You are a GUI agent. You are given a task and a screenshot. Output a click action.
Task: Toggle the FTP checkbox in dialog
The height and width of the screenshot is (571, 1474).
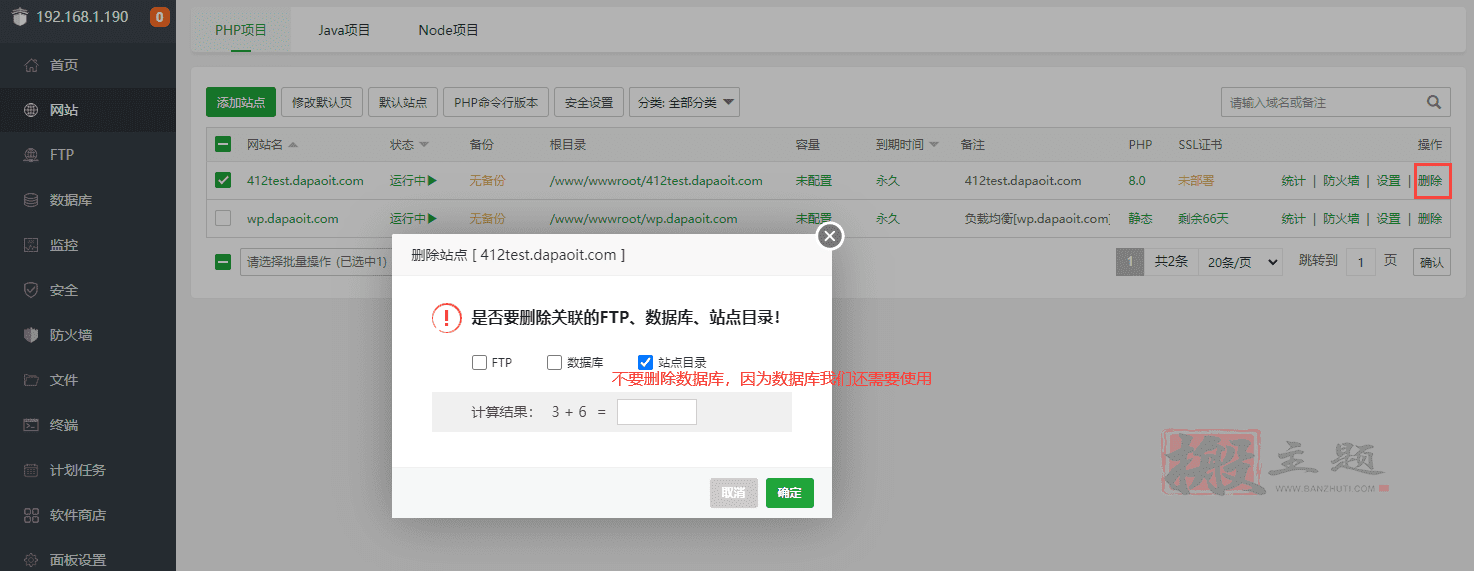[x=479, y=362]
